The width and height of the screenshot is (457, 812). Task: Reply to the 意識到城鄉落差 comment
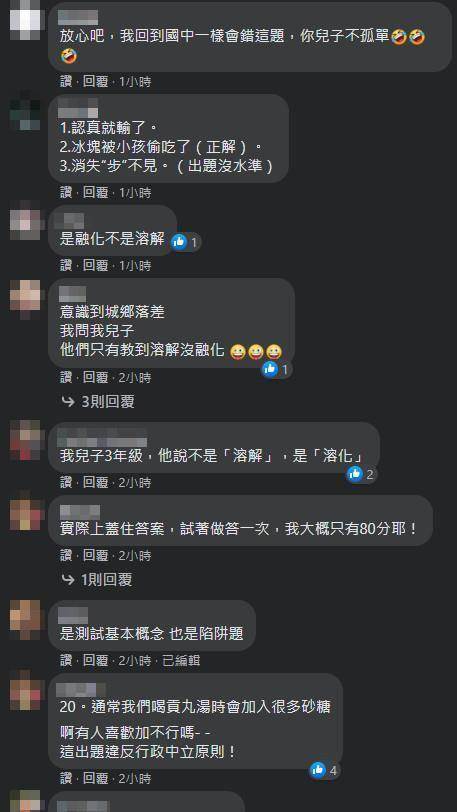click(96, 378)
